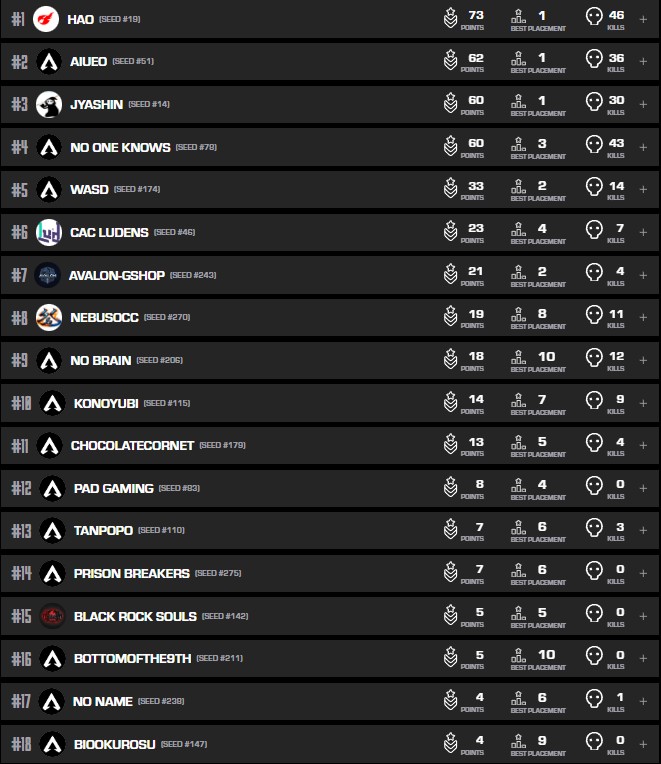
Task: Open PRISON BREAKERS team page
Action: pyautogui.click(x=131, y=574)
